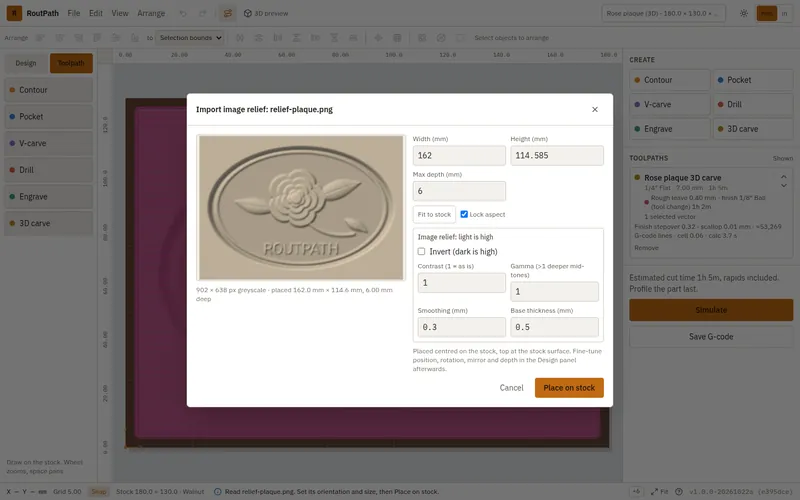800x500 pixels.
Task: Click Drill in the left sidebar
Action: pos(48,170)
